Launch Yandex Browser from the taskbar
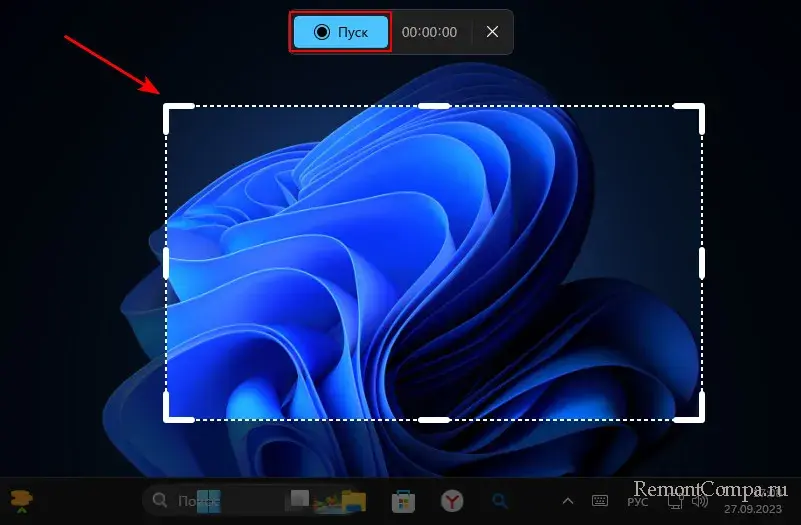 pyautogui.click(x=453, y=500)
